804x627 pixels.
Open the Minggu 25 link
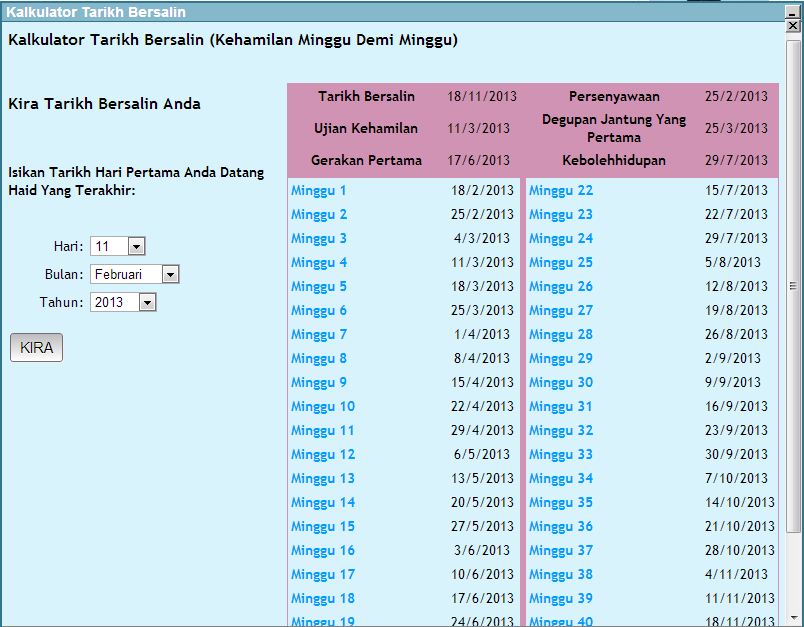tap(561, 262)
